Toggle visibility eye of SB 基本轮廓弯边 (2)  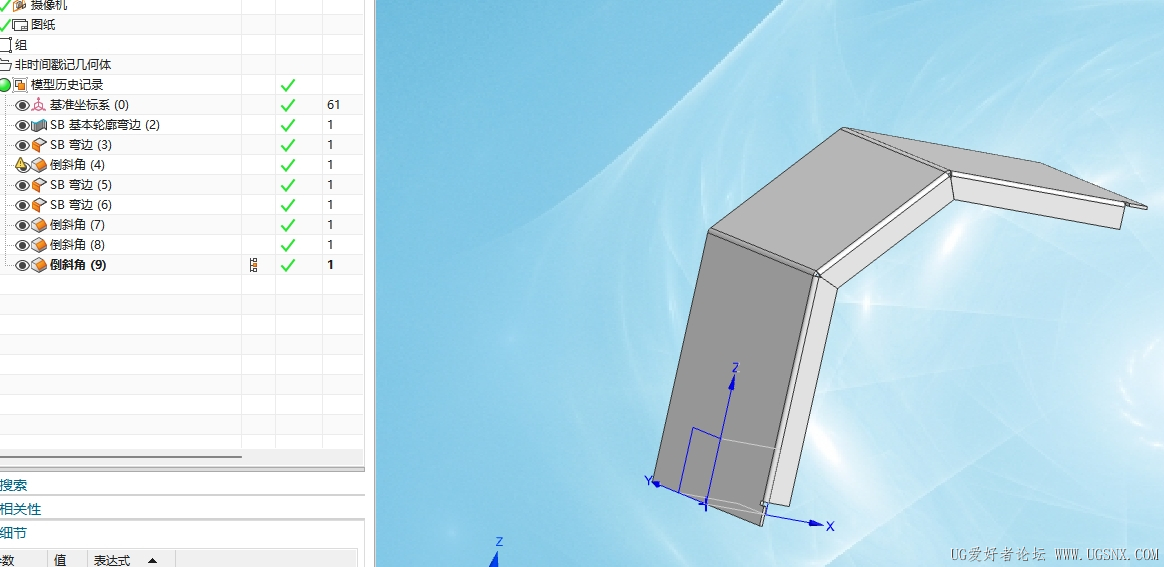pyautogui.click(x=22, y=125)
